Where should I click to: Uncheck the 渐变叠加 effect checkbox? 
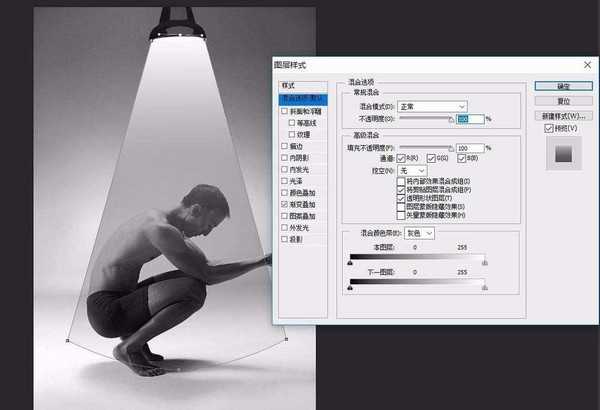284,204
